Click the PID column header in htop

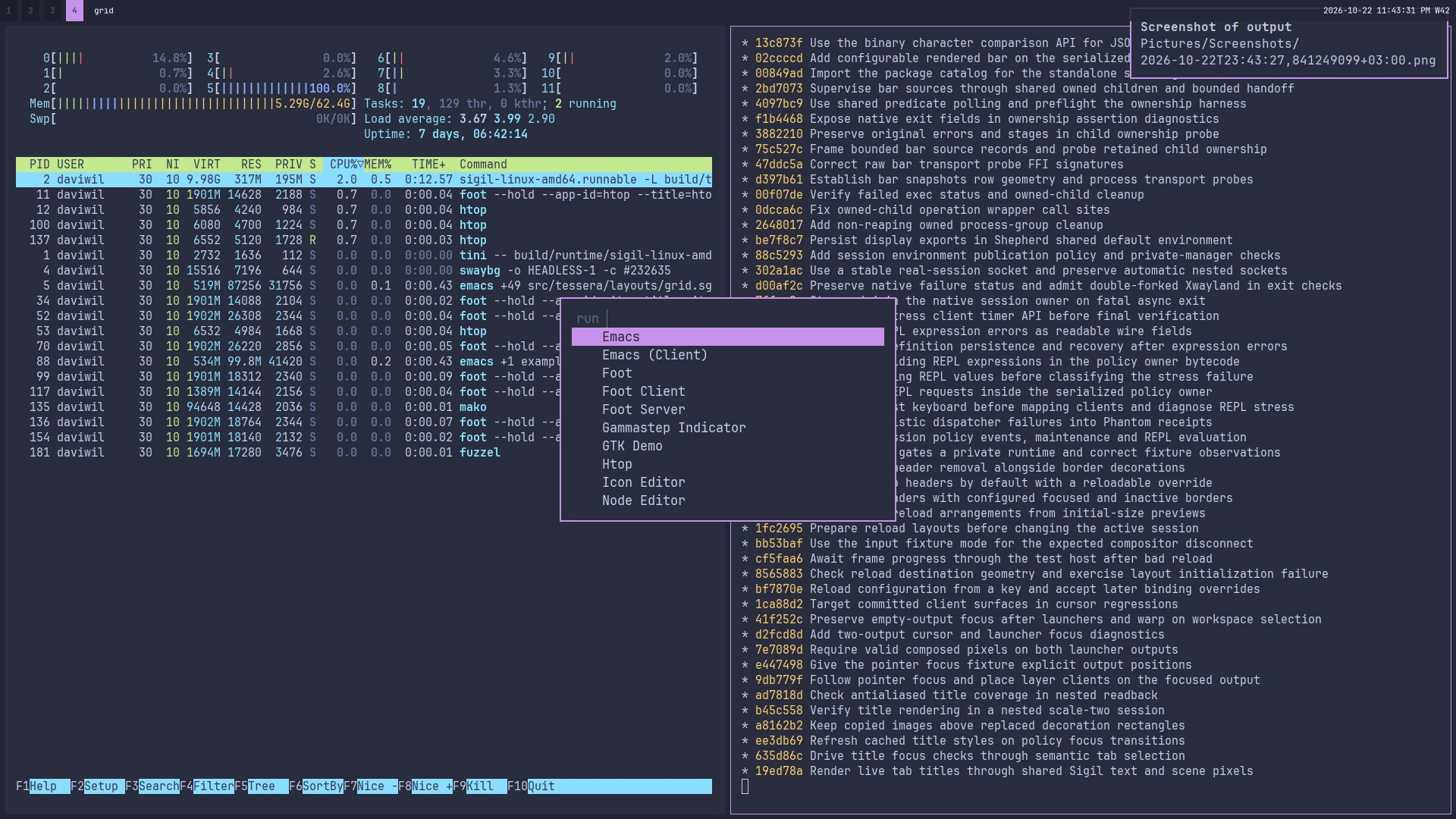click(39, 165)
